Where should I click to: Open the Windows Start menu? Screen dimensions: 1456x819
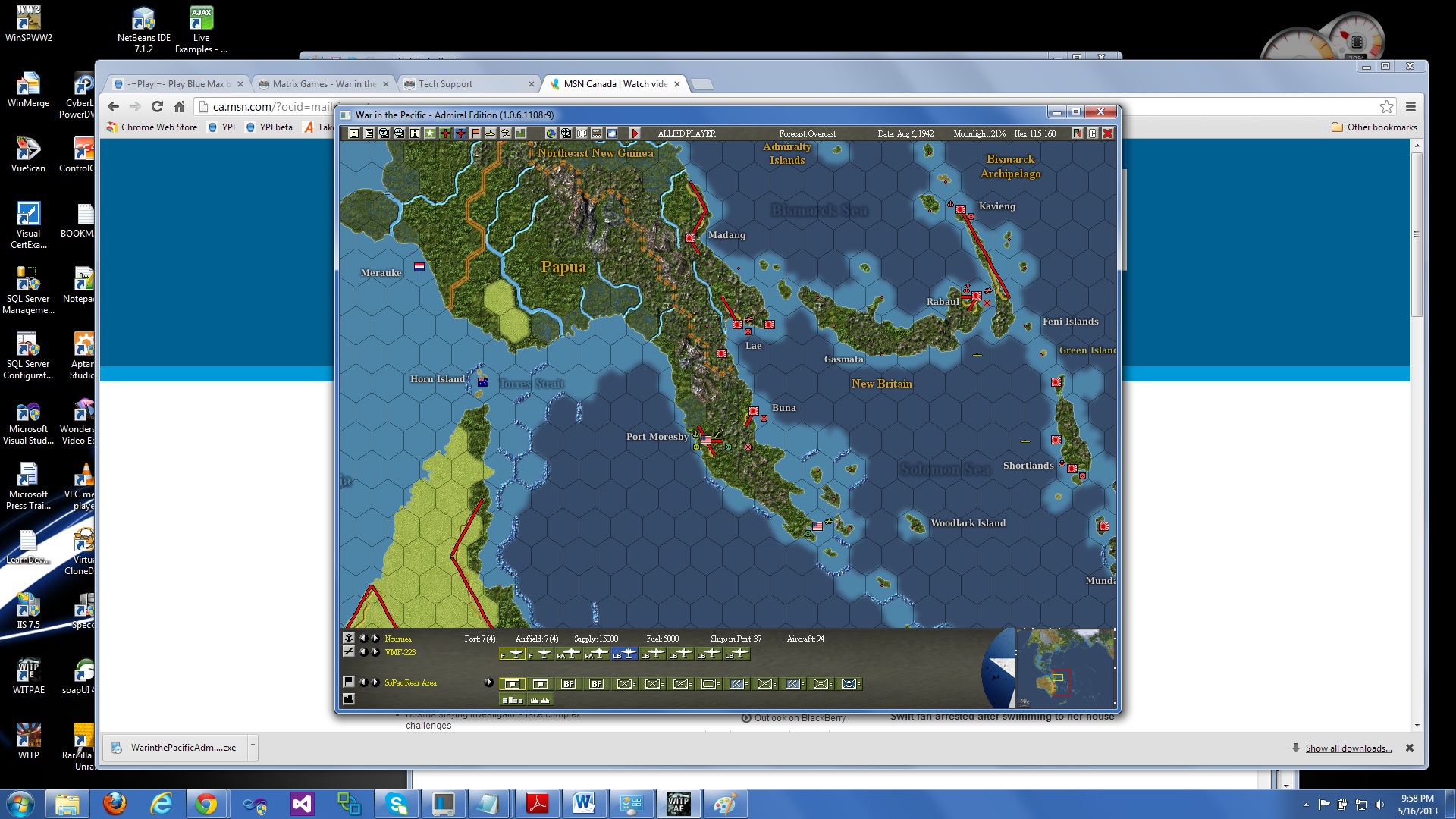point(20,804)
